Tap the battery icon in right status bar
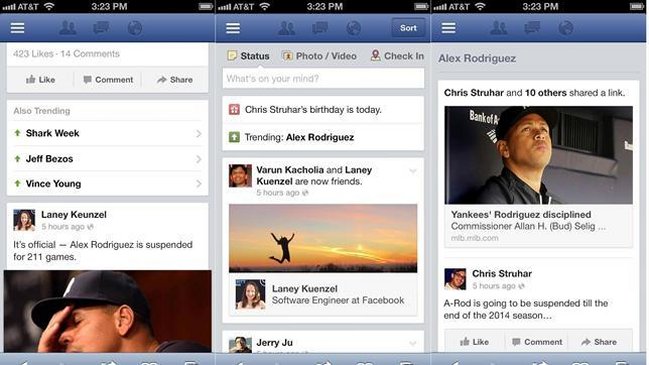This screenshot has width=649, height=365. pyautogui.click(x=637, y=7)
